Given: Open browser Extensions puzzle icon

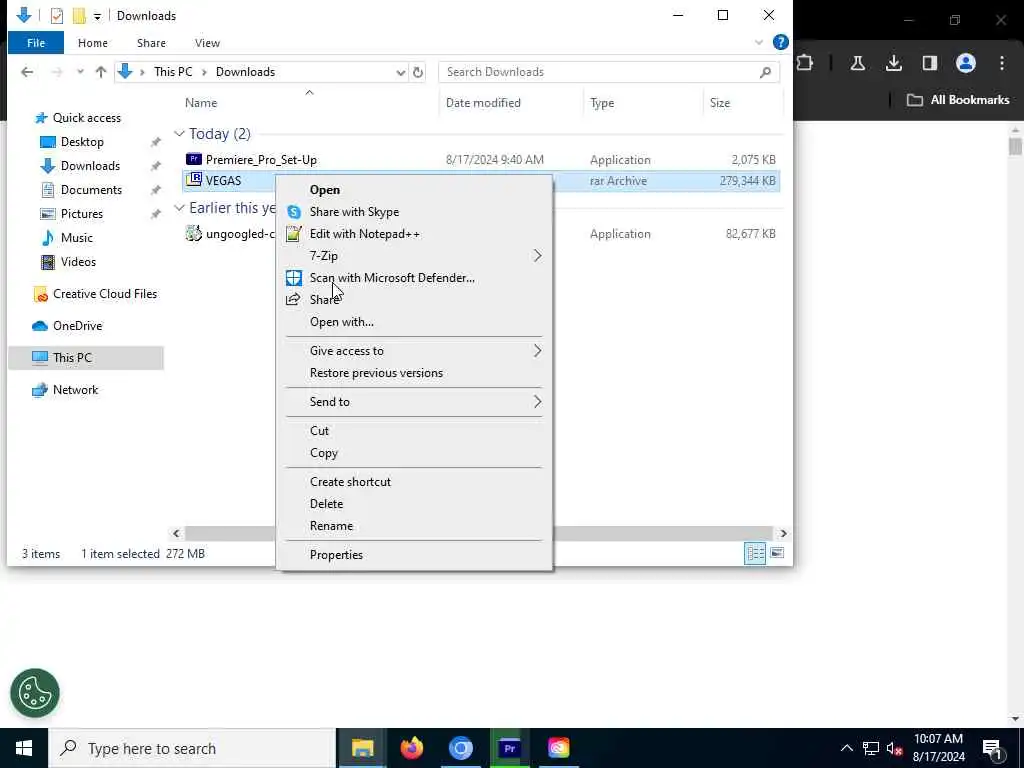Looking at the screenshot, I should [805, 63].
